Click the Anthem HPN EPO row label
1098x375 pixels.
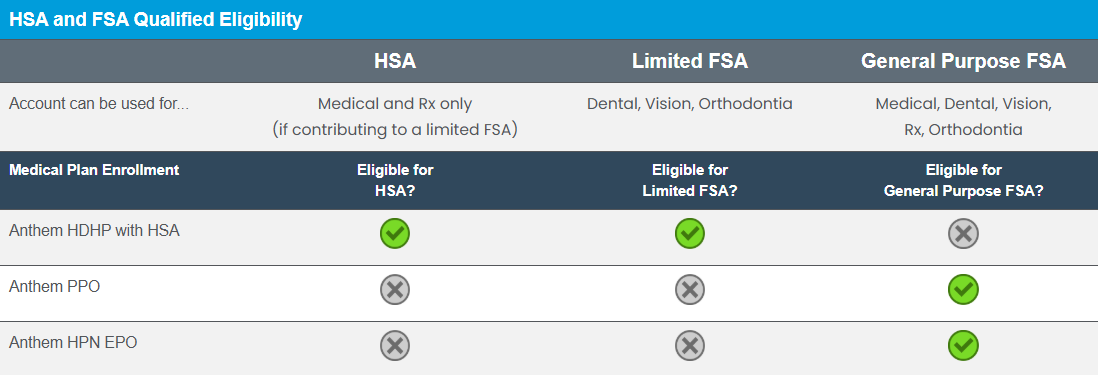(x=73, y=343)
